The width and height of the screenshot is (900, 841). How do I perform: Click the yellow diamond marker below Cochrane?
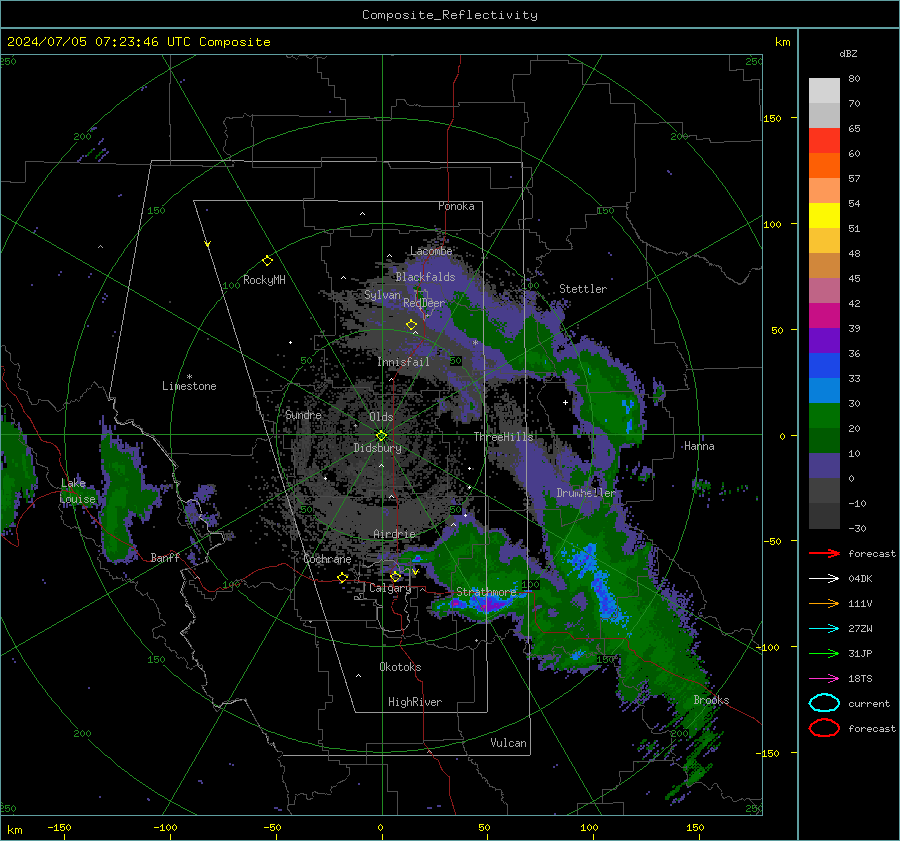point(343,577)
